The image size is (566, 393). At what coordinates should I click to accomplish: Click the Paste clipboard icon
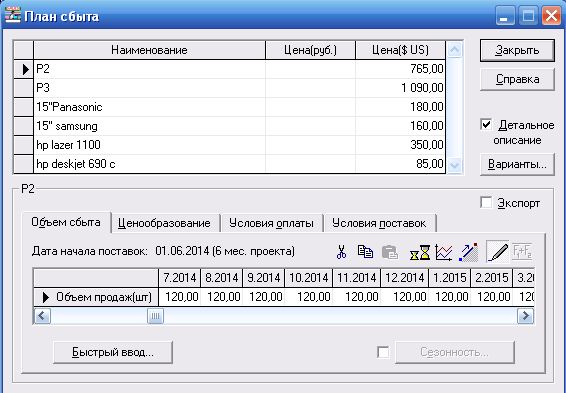[390, 252]
